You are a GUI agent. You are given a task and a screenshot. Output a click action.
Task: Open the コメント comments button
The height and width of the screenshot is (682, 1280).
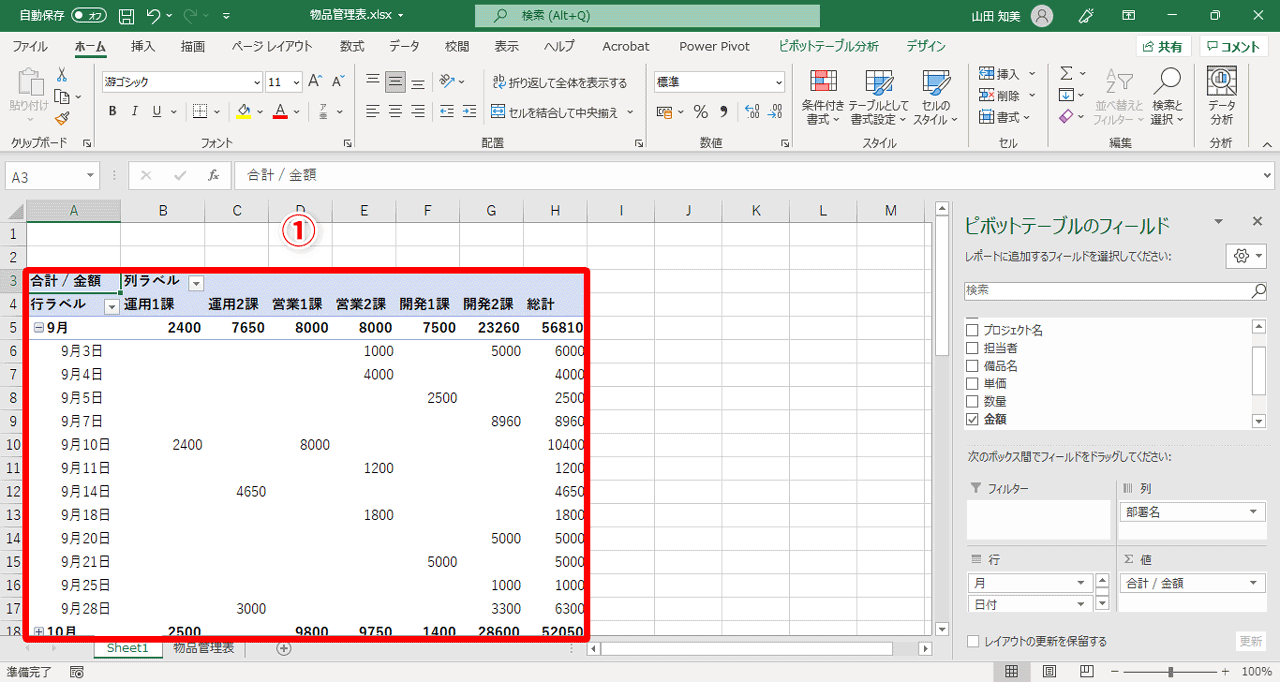pos(1234,47)
